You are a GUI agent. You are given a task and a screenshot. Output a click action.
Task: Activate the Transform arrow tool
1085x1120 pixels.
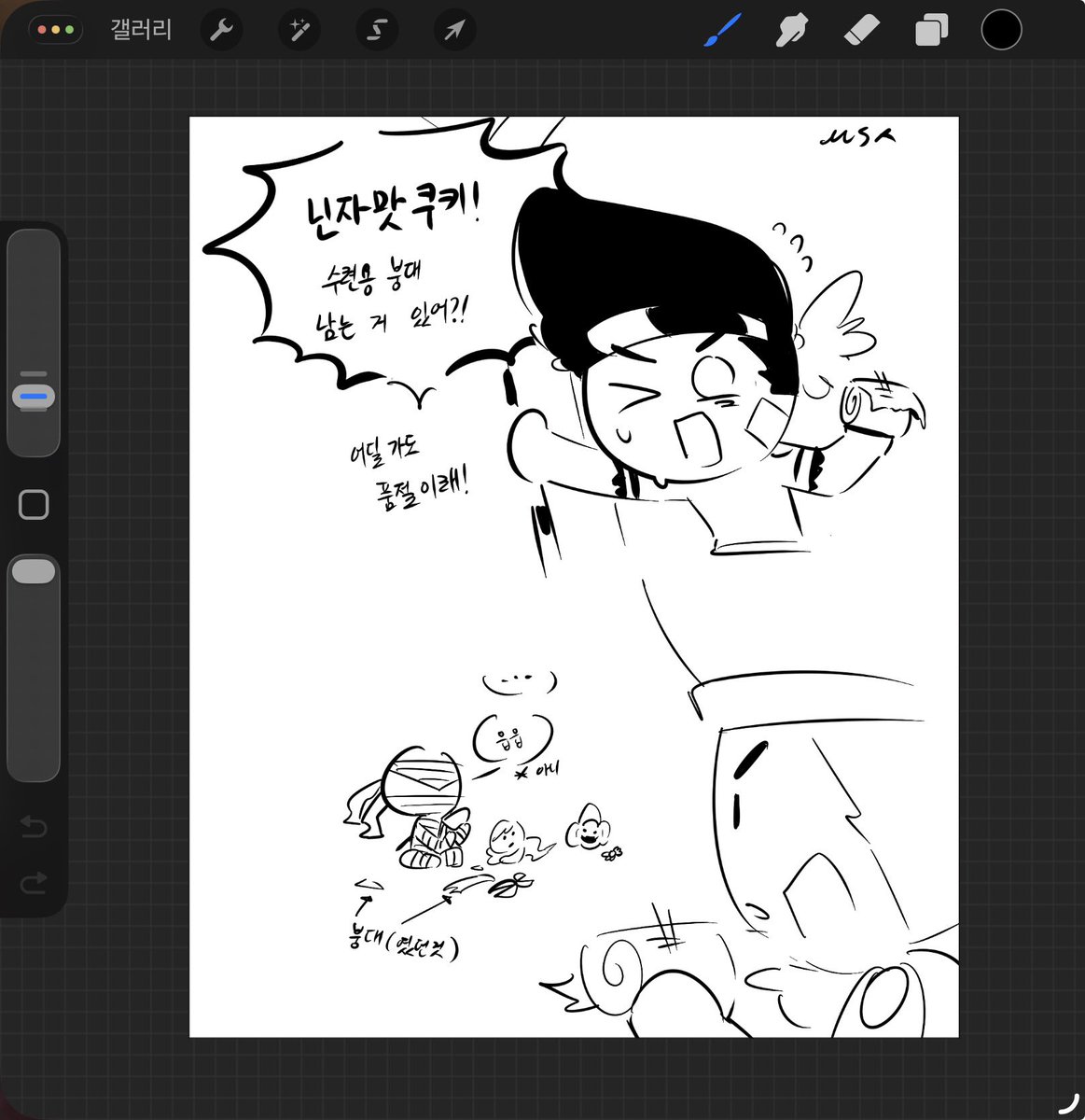(454, 31)
